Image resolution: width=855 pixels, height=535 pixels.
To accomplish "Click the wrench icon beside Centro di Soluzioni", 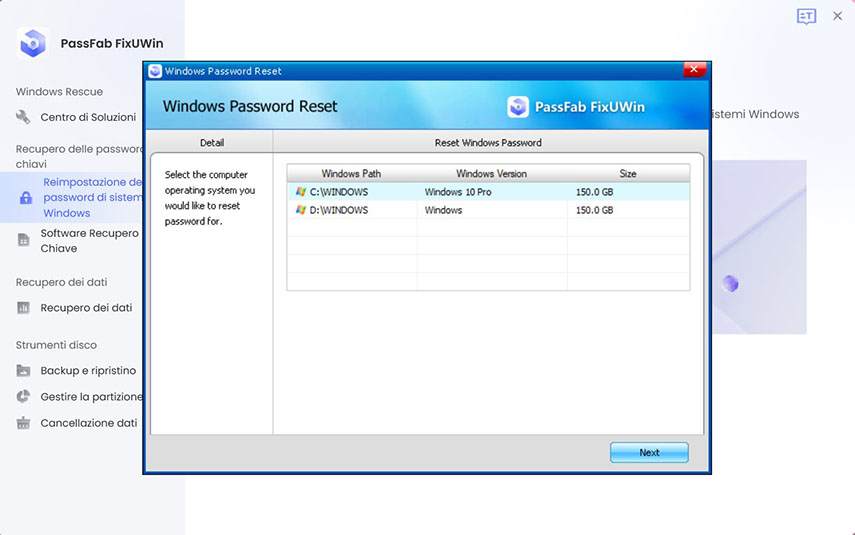I will pos(23,117).
